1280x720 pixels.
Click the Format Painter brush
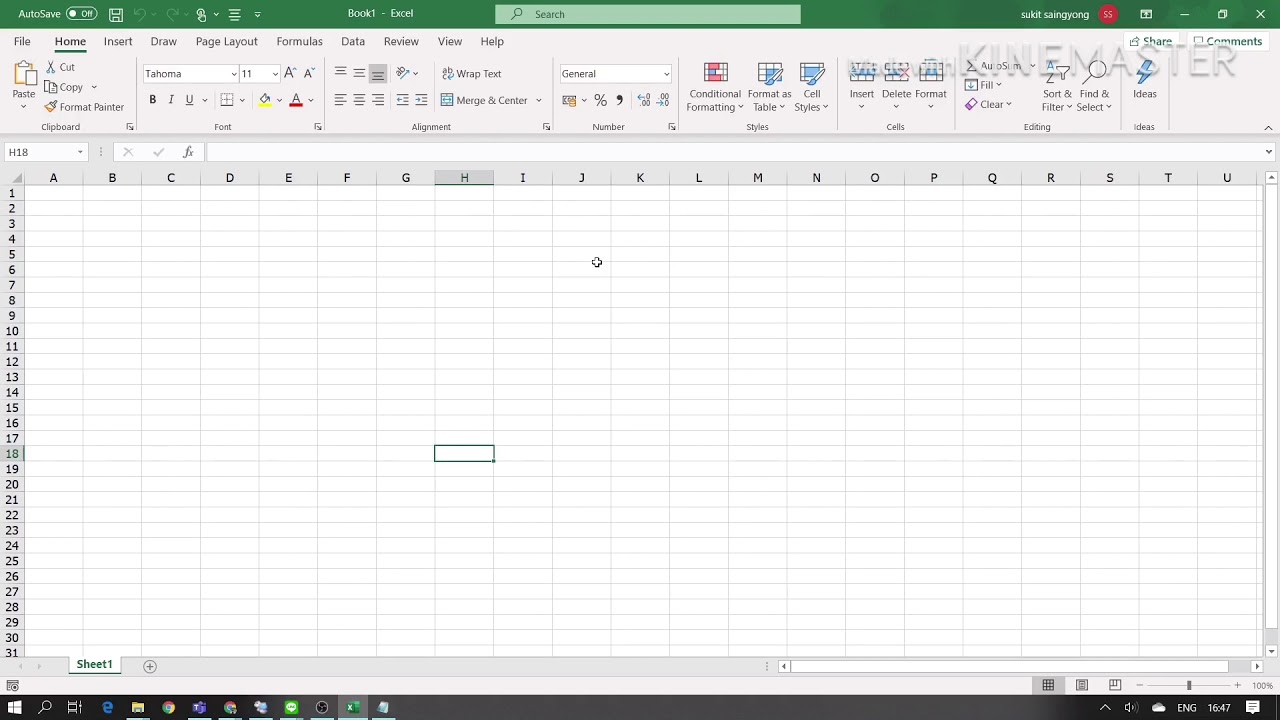pyautogui.click(x=84, y=107)
